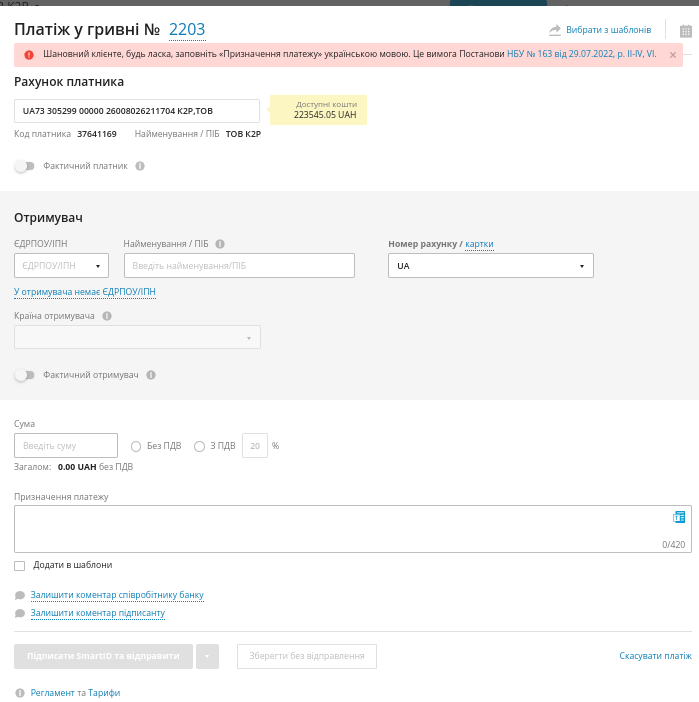Click the Введіть суму amount field
699x702 pixels.
click(x=66, y=446)
